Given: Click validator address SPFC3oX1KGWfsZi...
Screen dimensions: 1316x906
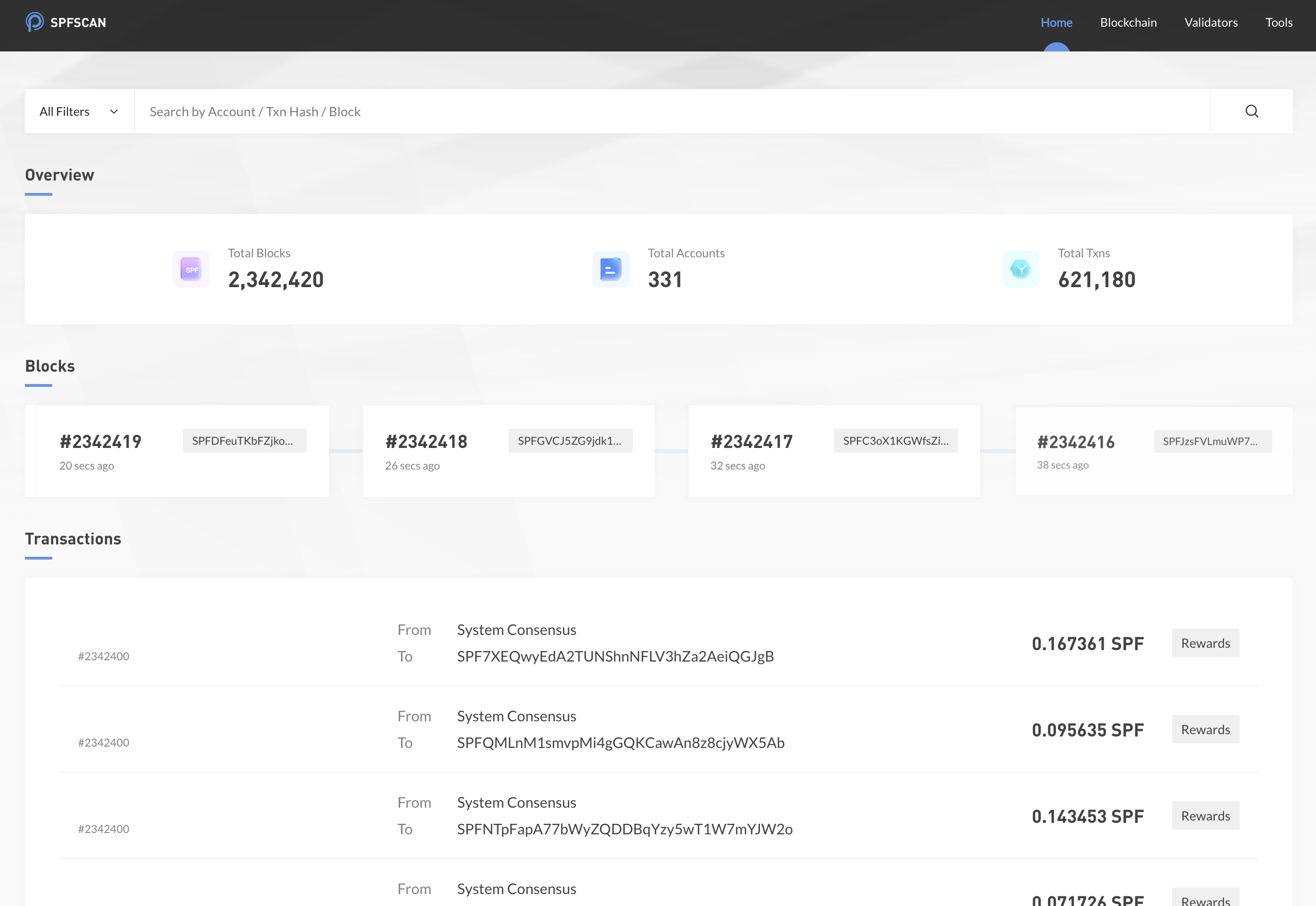Looking at the screenshot, I should (x=896, y=441).
